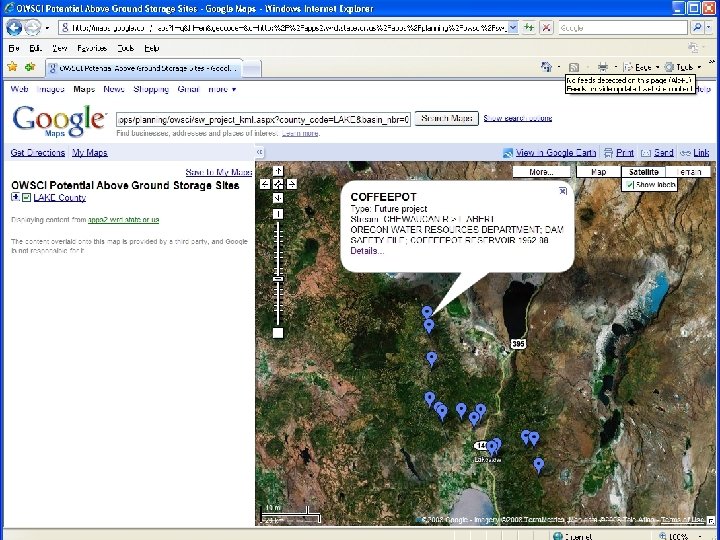Close the COFFEEPOT info balloon

click(x=563, y=191)
